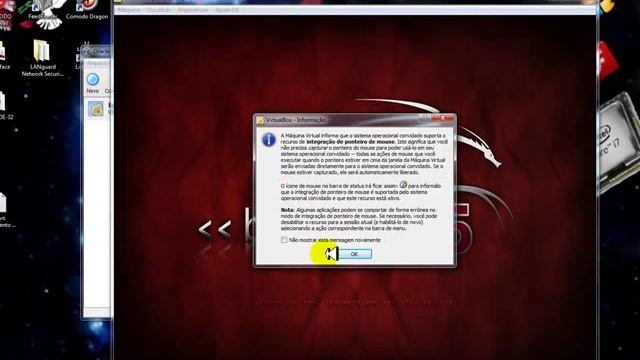Click the blue information icon in dialog
Viewport: 640px width, 360px height.
click(269, 140)
